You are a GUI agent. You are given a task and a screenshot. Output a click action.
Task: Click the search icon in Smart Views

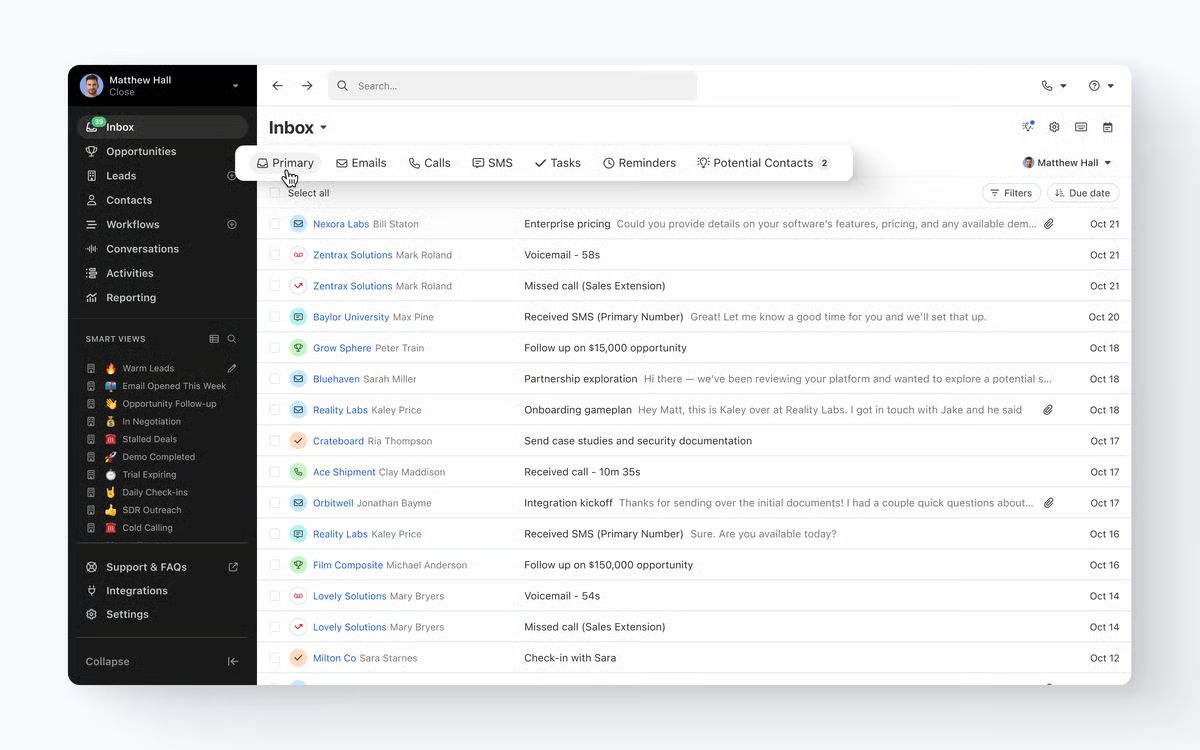click(x=232, y=339)
